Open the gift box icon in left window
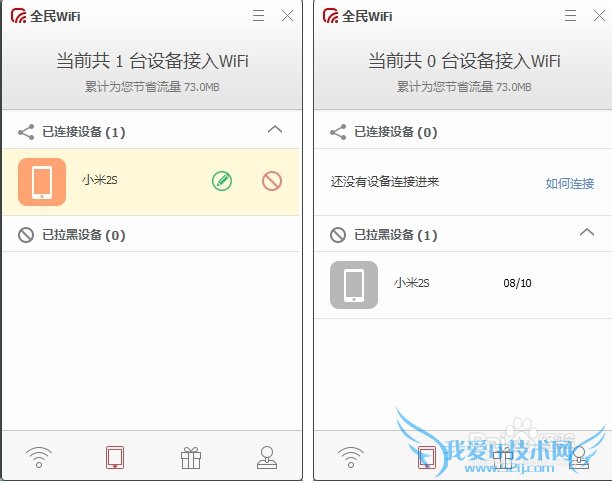 coord(191,458)
